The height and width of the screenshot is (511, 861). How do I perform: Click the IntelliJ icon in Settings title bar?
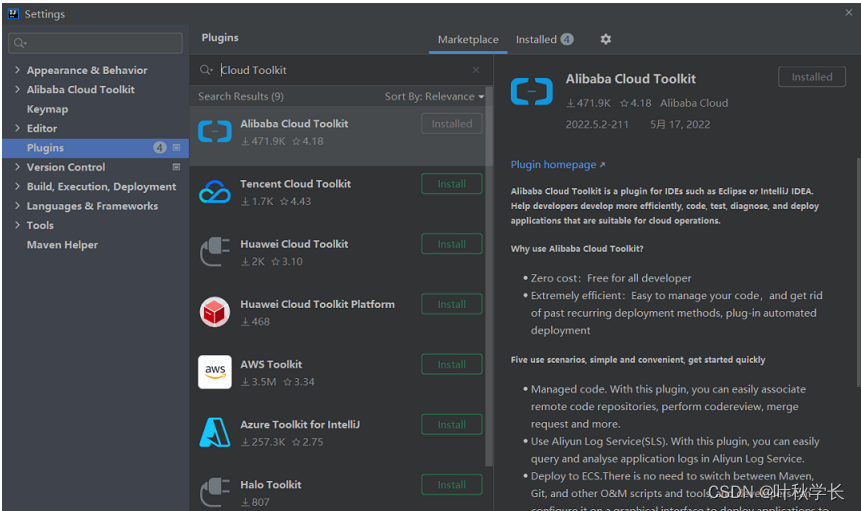click(13, 14)
